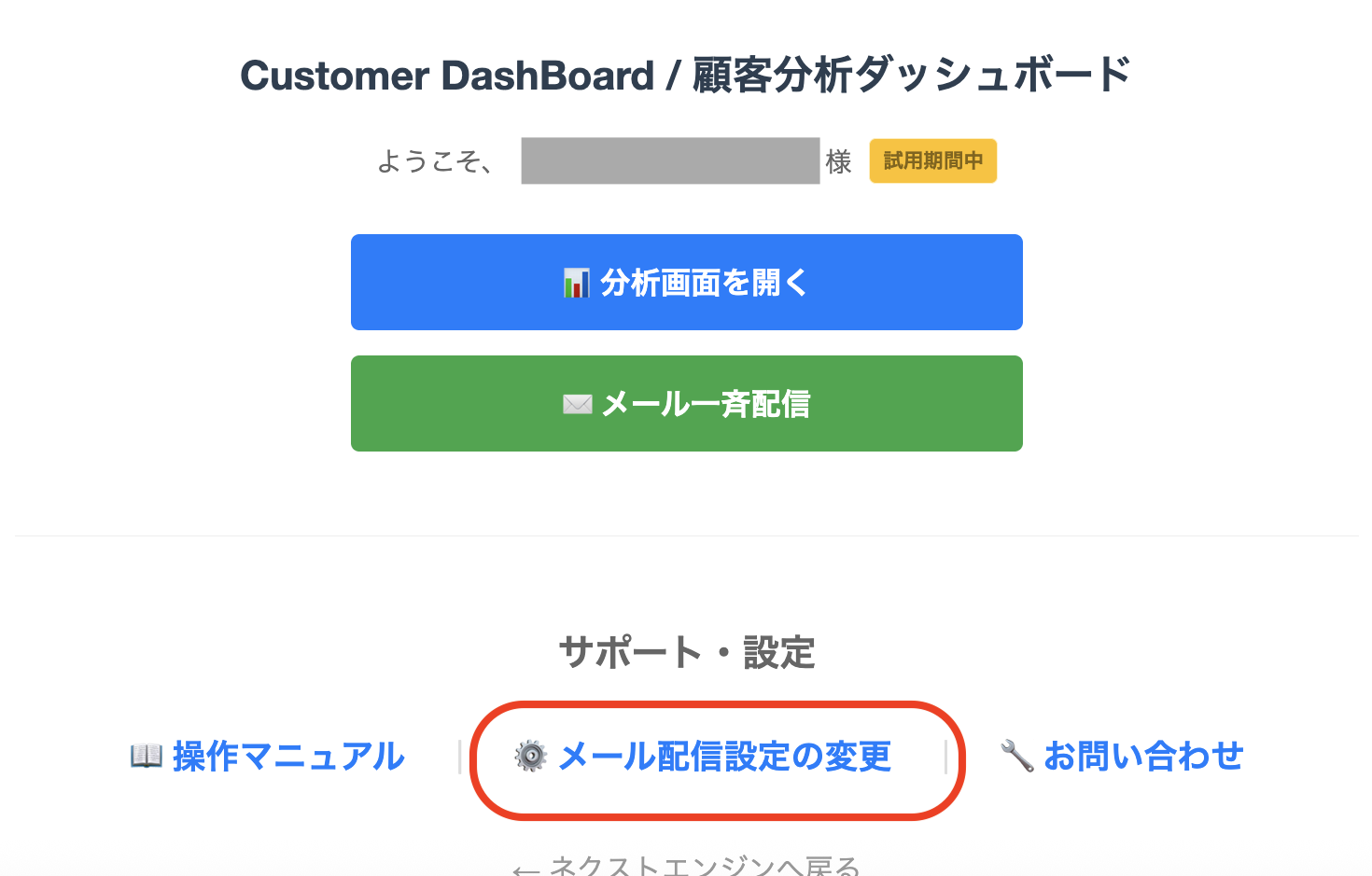The width and height of the screenshot is (1372, 876).
Task: Click the book icon beside 操作マニュアル
Action: pos(147,756)
